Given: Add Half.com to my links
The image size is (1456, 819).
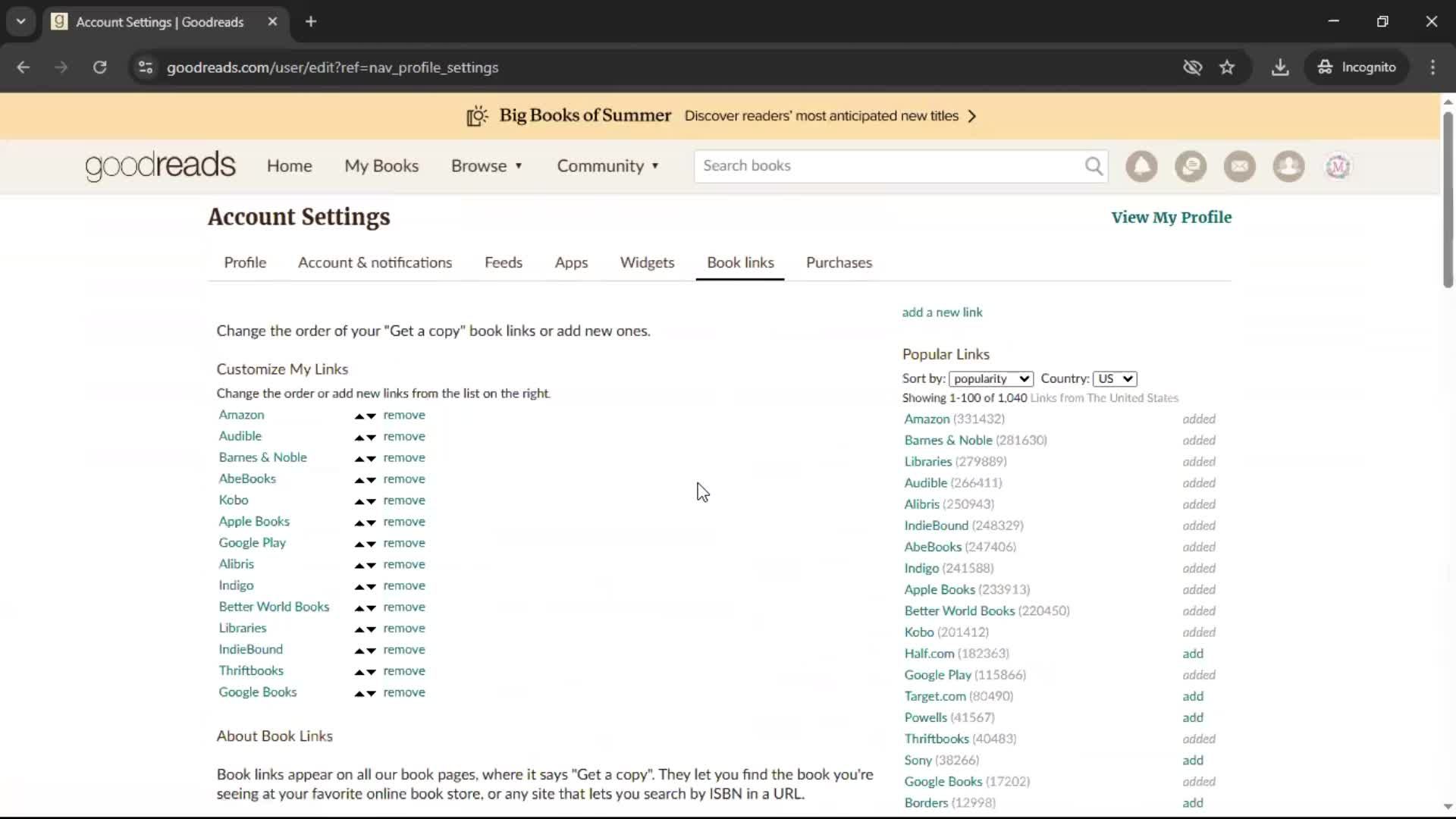Looking at the screenshot, I should pyautogui.click(x=1193, y=654).
